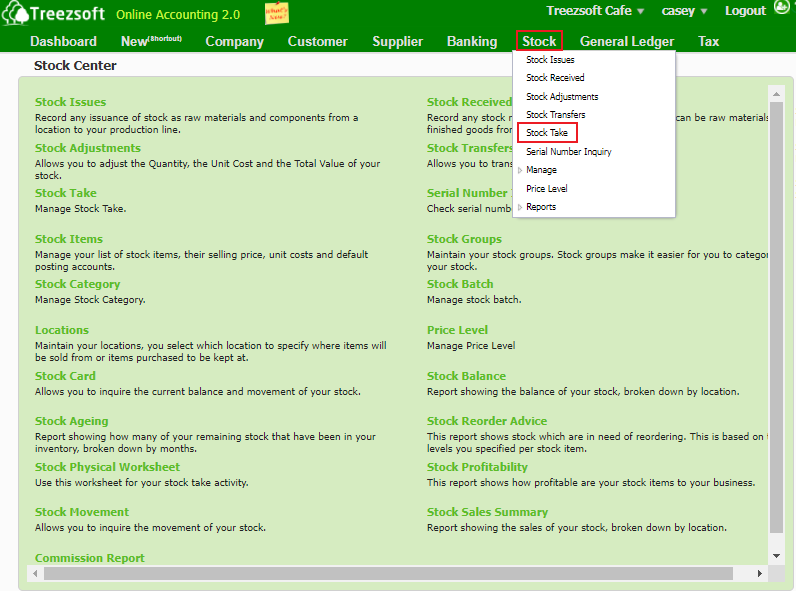The width and height of the screenshot is (796, 591).
Task: Click the Stock Ageing report link
Action: point(71,421)
